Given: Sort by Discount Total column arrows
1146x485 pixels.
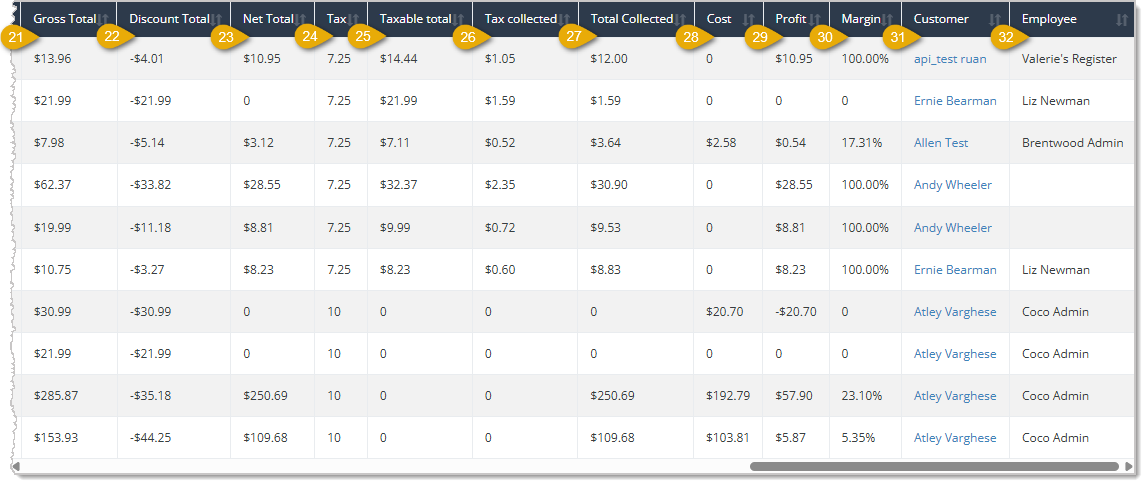Looking at the screenshot, I should pyautogui.click(x=216, y=19).
